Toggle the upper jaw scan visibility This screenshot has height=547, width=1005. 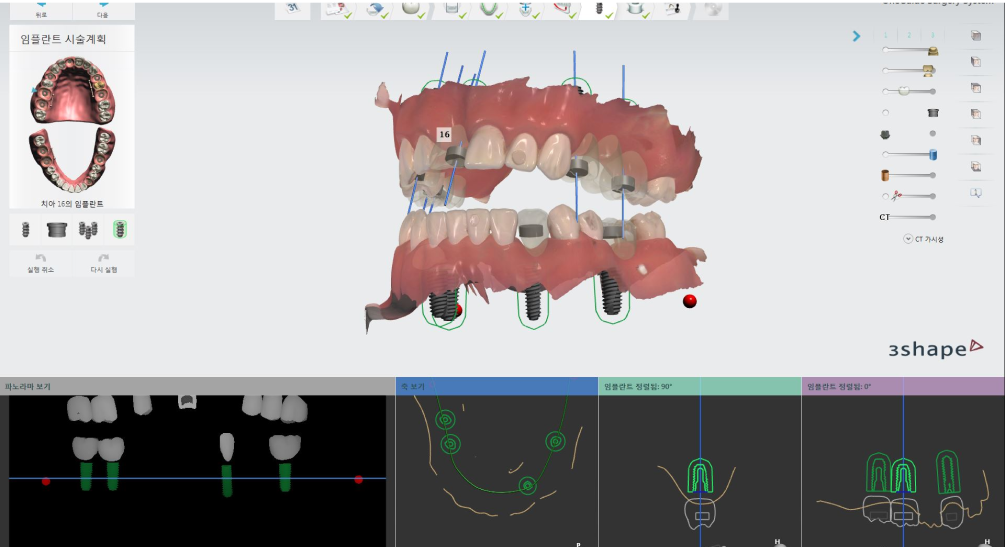tap(932, 50)
